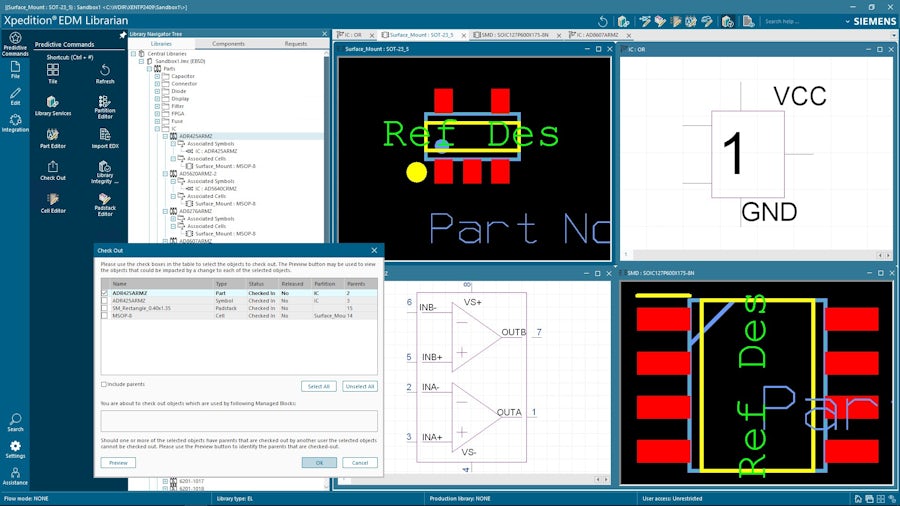Open the Edit sidebar section
The height and width of the screenshot is (506, 900).
pyautogui.click(x=15, y=96)
